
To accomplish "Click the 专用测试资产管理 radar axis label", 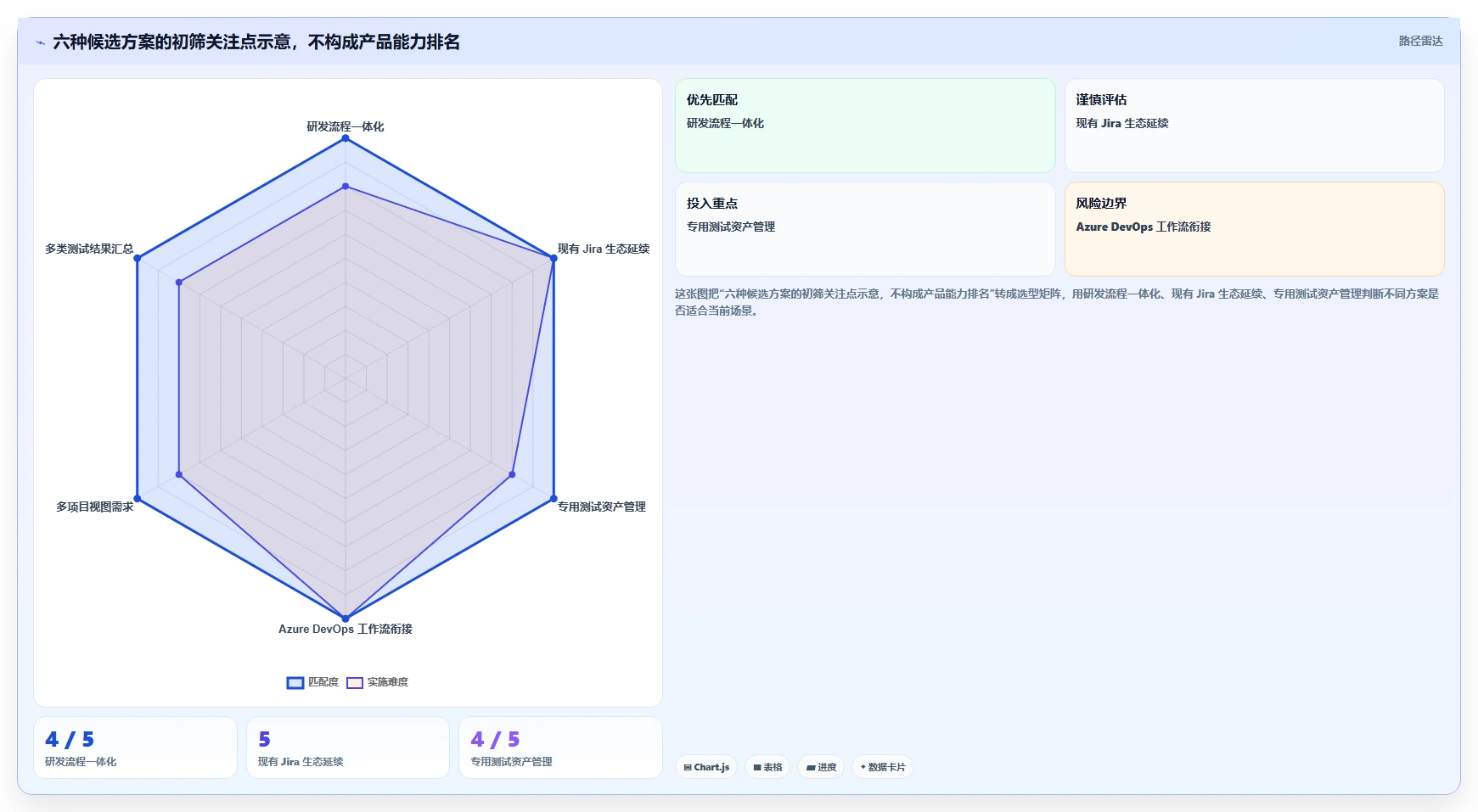I will pos(601,507).
